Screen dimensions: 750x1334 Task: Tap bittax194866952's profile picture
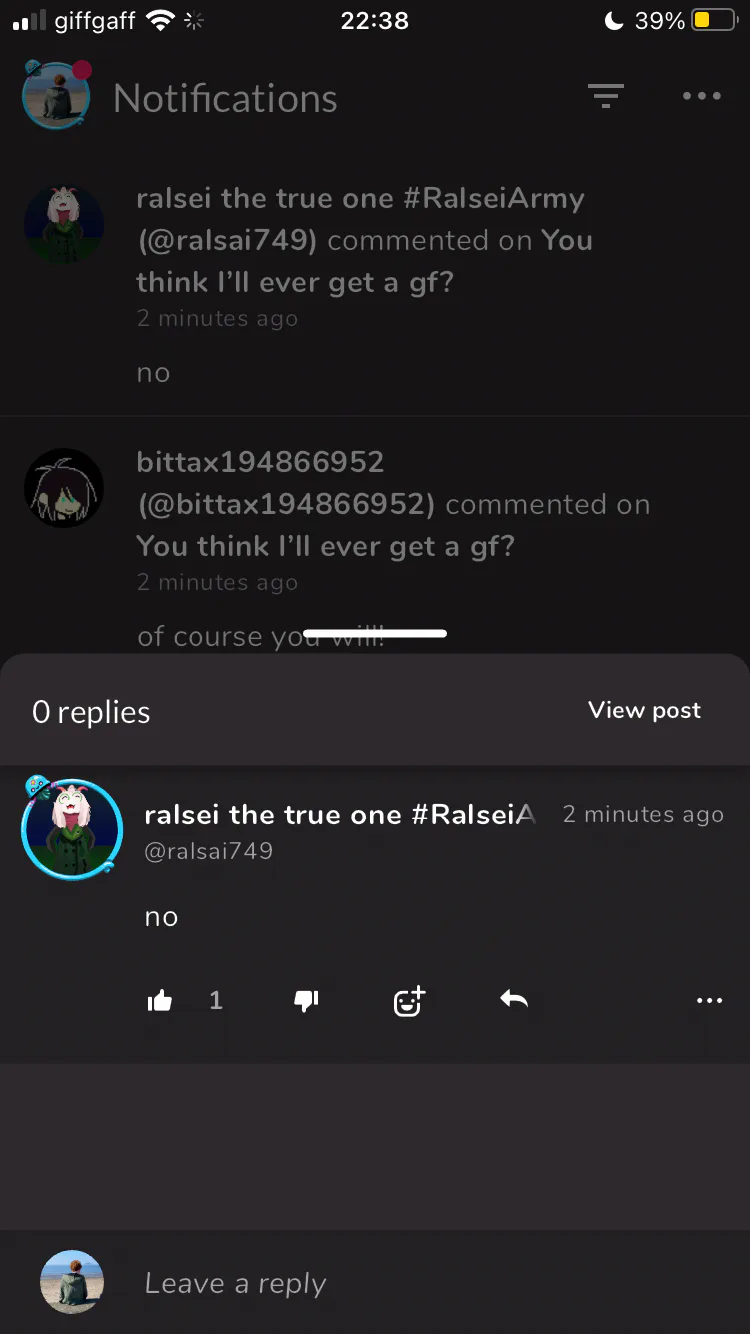pyautogui.click(x=64, y=487)
